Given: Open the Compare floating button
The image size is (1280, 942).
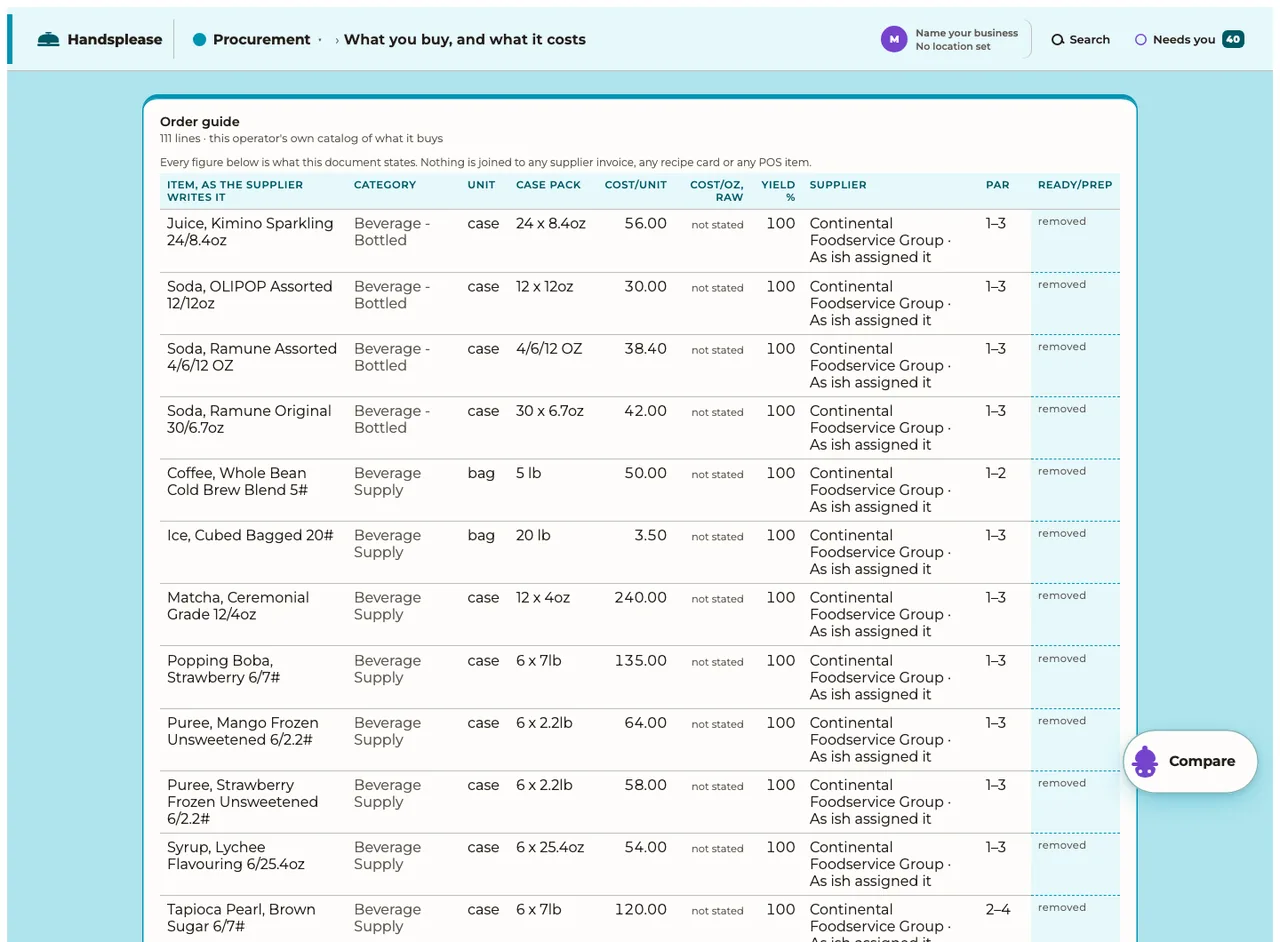Looking at the screenshot, I should click(1190, 761).
